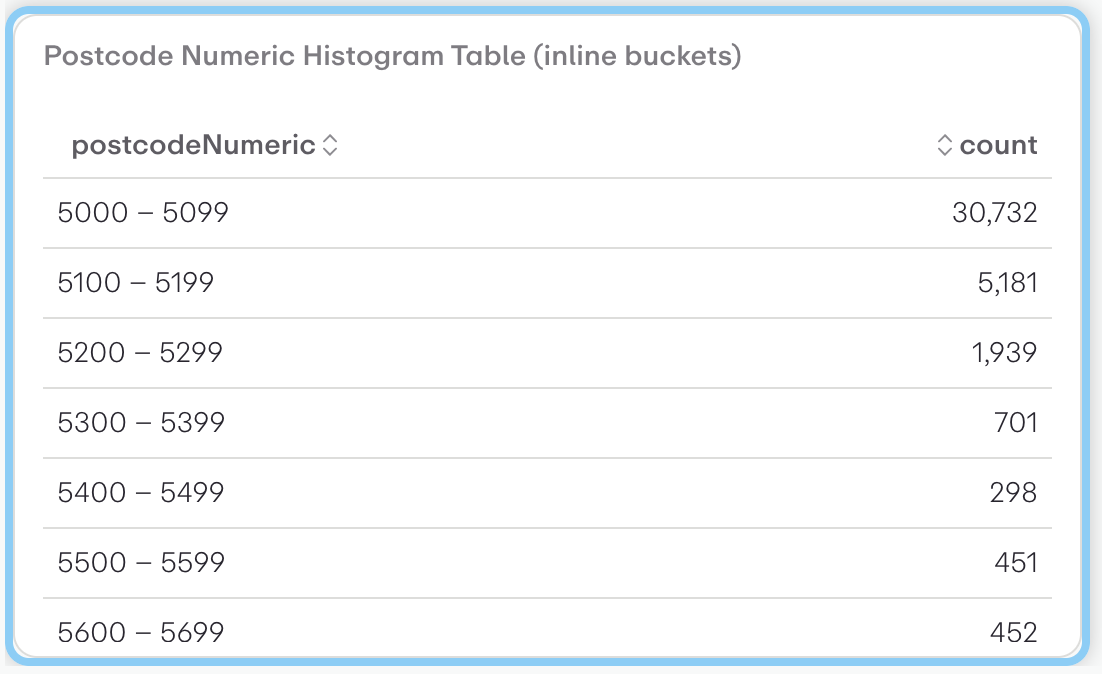Click the postcodeNumeric sort descending arrow
1102x674 pixels.
pos(330,151)
